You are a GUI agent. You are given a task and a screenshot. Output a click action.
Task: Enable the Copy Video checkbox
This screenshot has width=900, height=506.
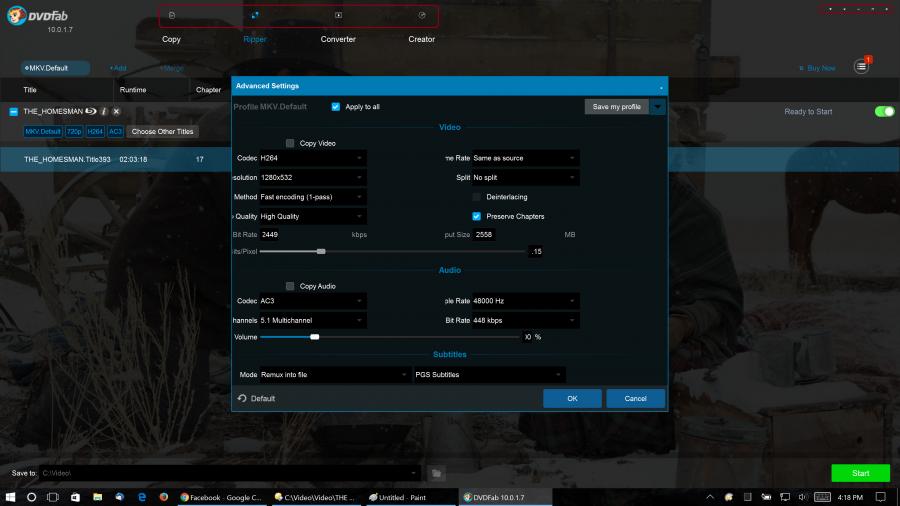pos(290,143)
